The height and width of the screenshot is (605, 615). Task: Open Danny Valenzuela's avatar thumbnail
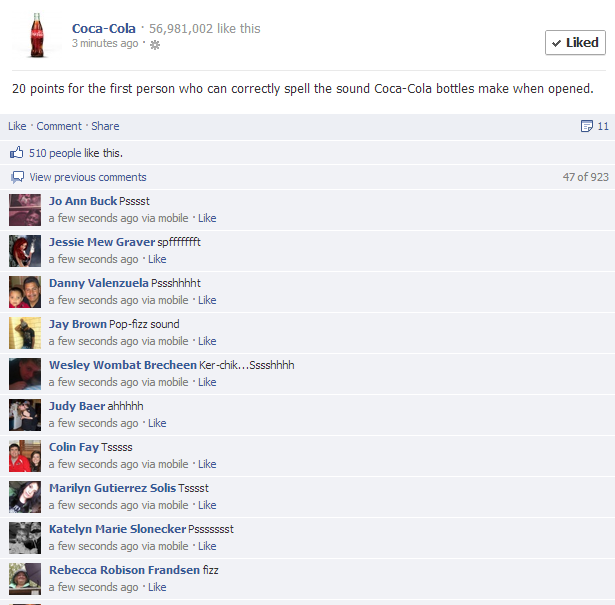coord(25,292)
